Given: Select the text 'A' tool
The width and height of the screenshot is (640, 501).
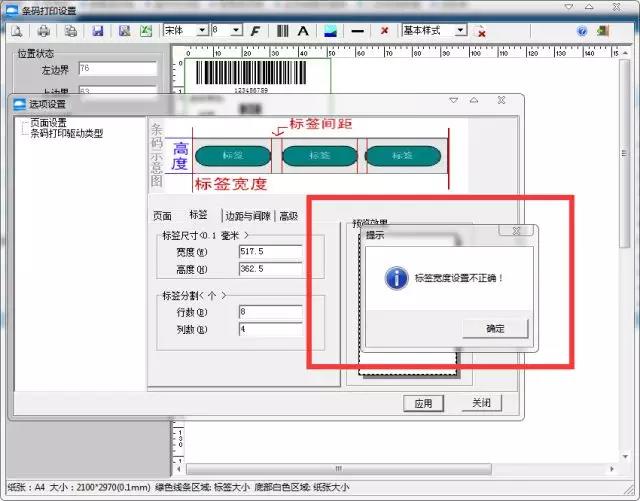Looking at the screenshot, I should (x=303, y=31).
